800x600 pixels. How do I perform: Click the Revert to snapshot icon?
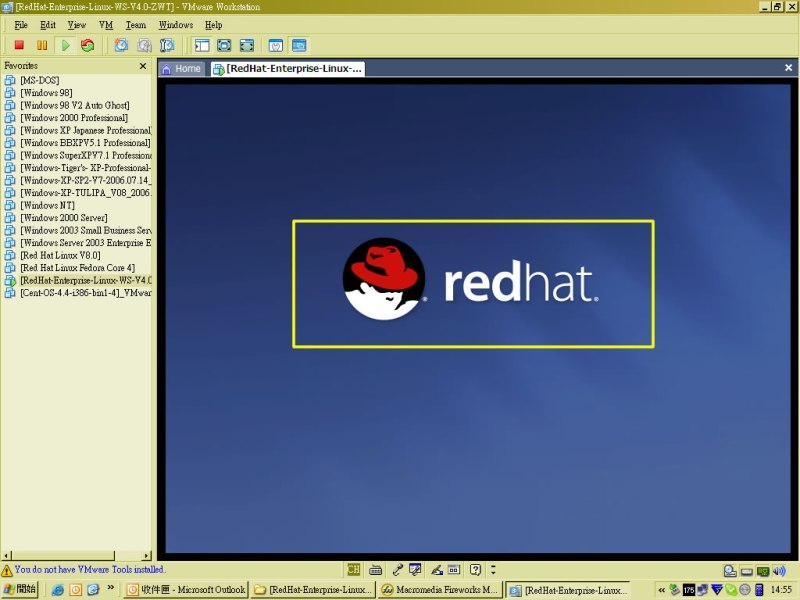pos(144,45)
